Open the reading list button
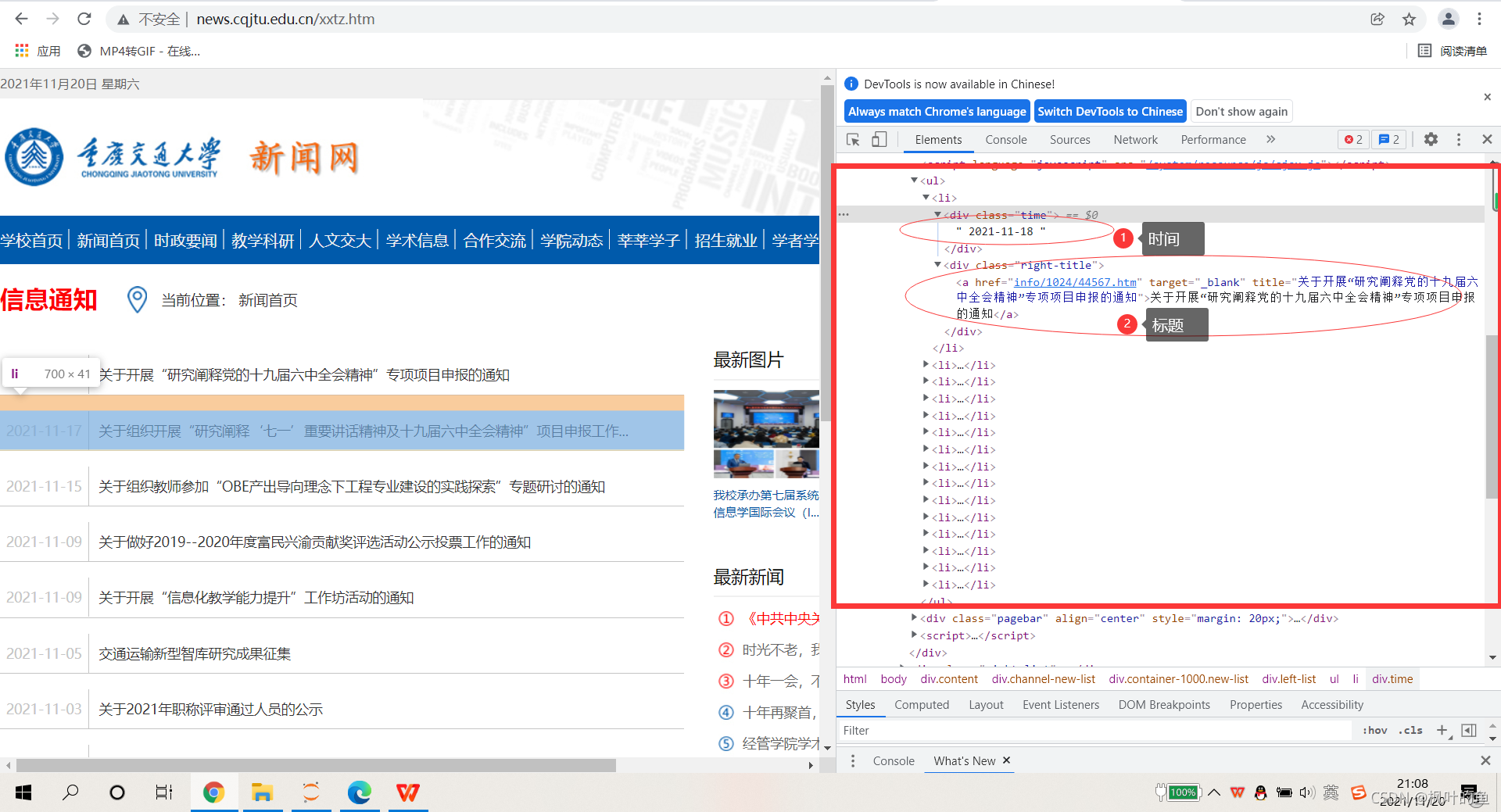 point(1453,51)
